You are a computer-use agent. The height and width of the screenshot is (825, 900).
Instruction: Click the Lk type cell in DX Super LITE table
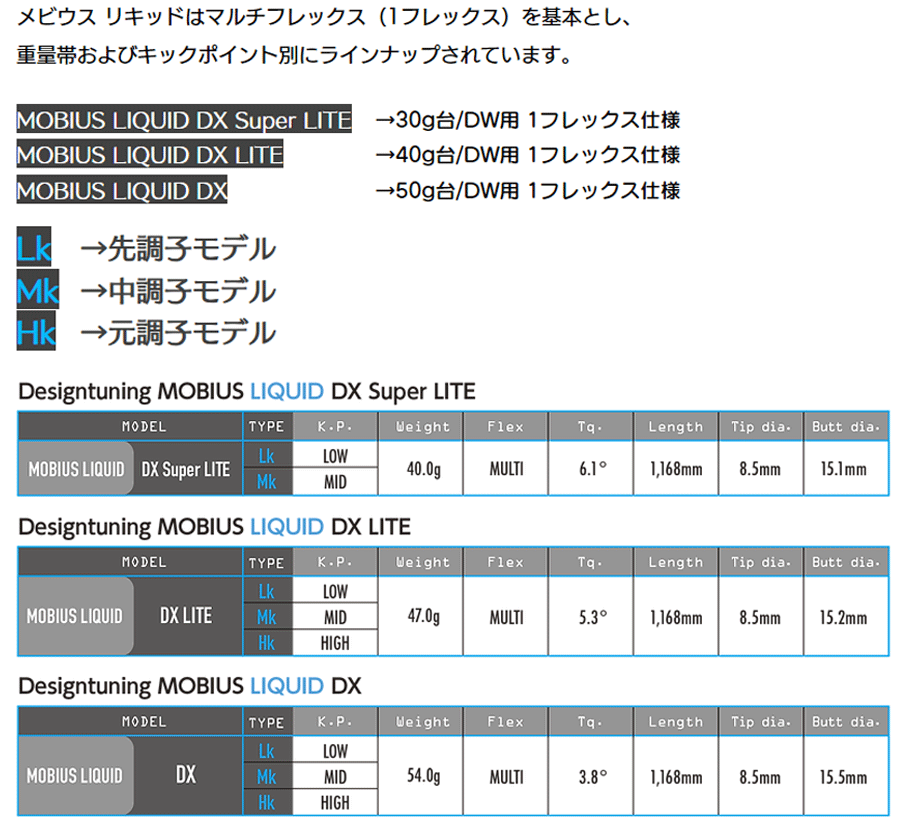(x=267, y=455)
